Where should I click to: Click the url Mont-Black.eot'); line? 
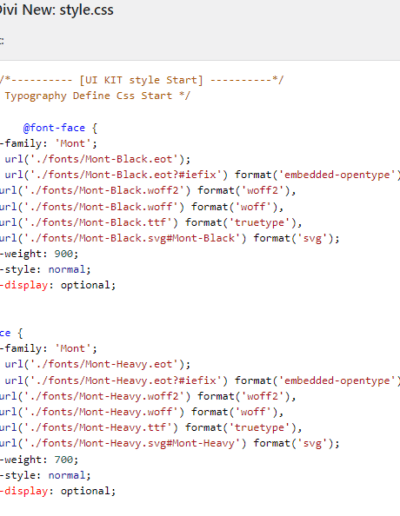tap(98, 159)
